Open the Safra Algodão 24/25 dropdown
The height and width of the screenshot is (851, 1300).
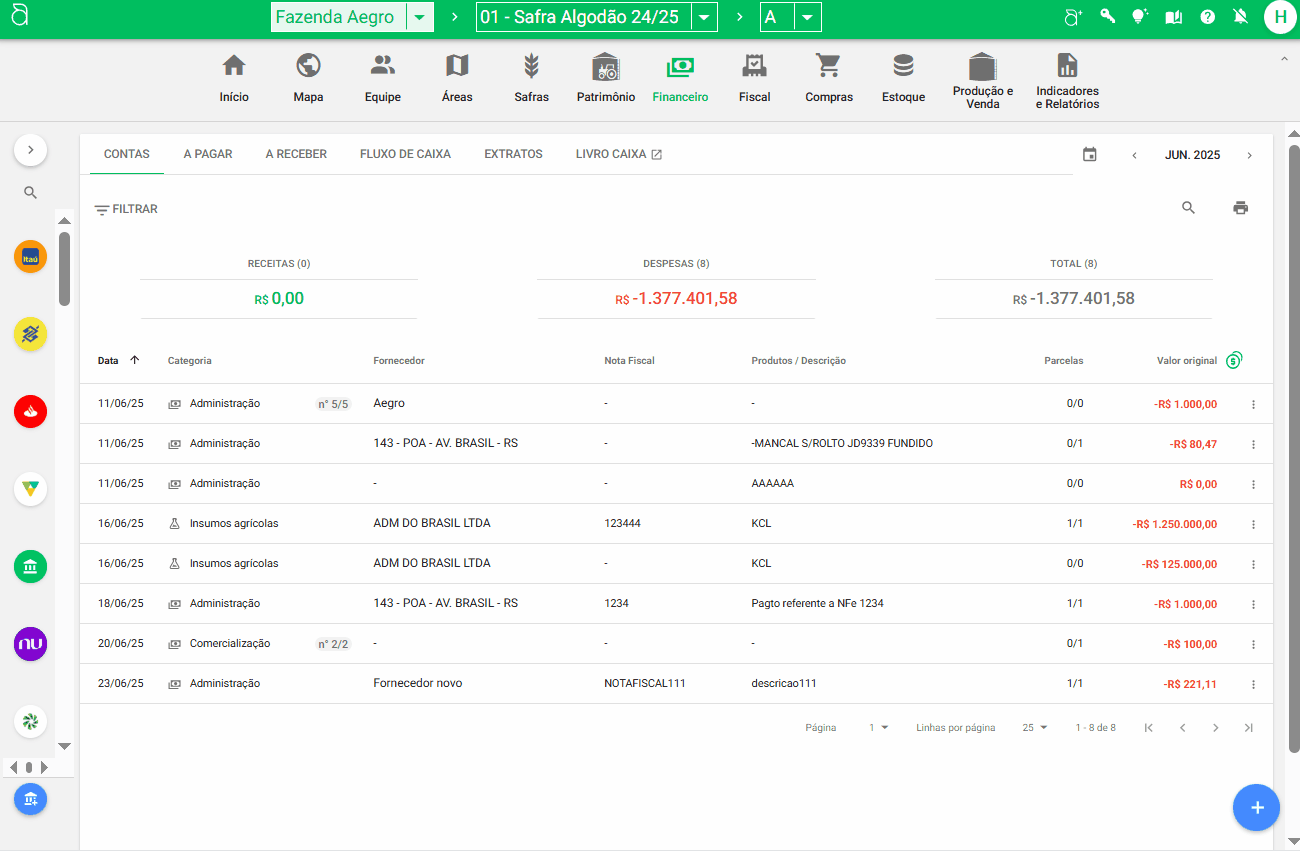click(x=705, y=17)
